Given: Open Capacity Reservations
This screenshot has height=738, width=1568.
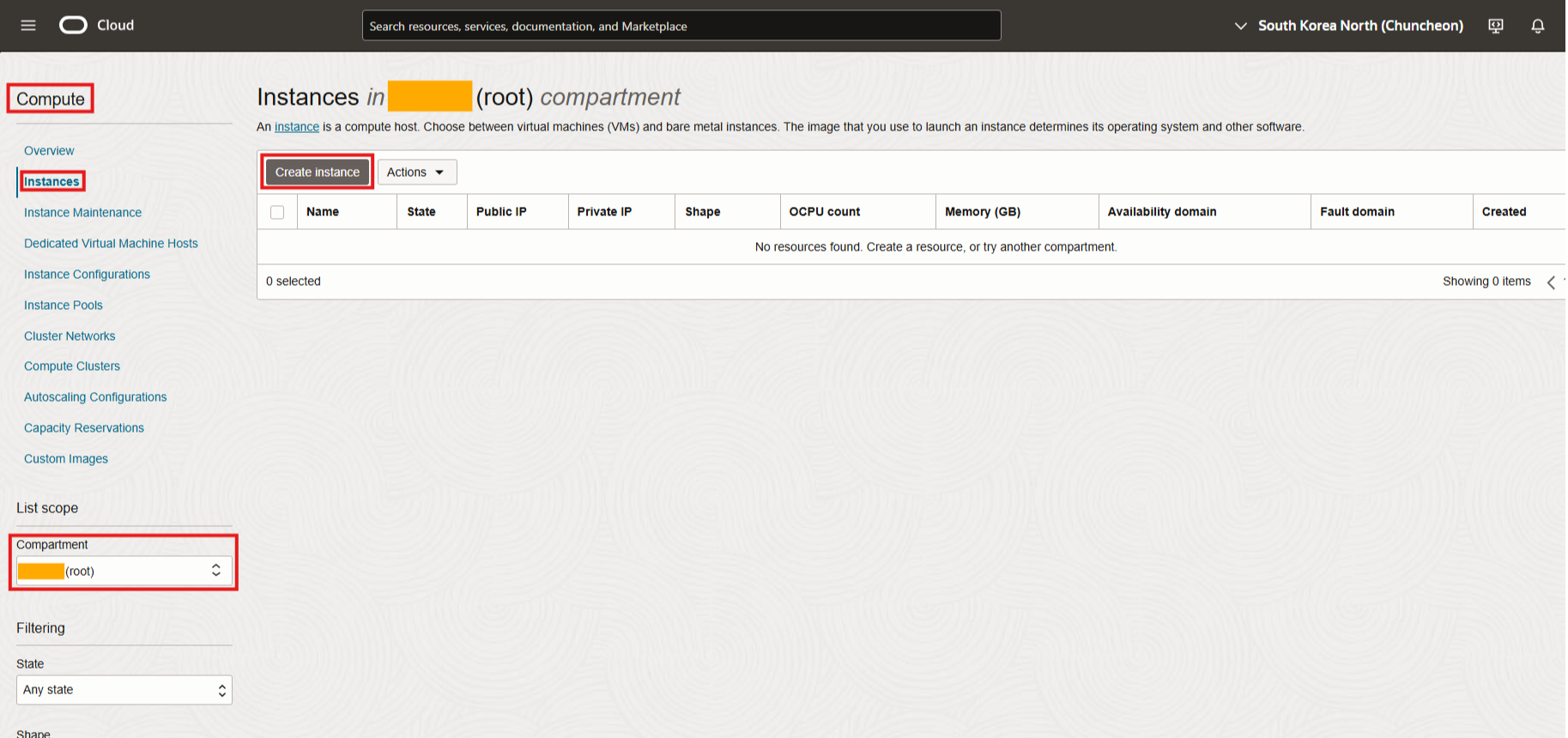Looking at the screenshot, I should point(84,428).
